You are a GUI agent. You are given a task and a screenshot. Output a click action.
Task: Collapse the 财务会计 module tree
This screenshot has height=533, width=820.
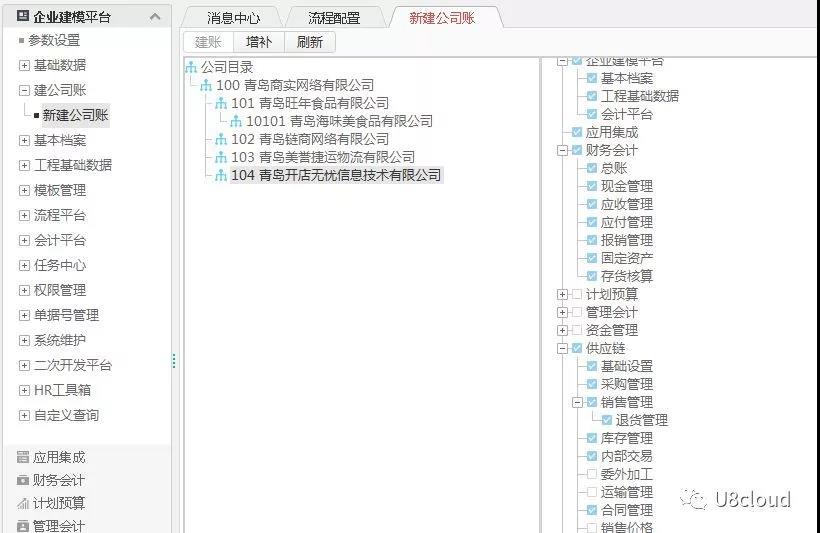(x=562, y=151)
